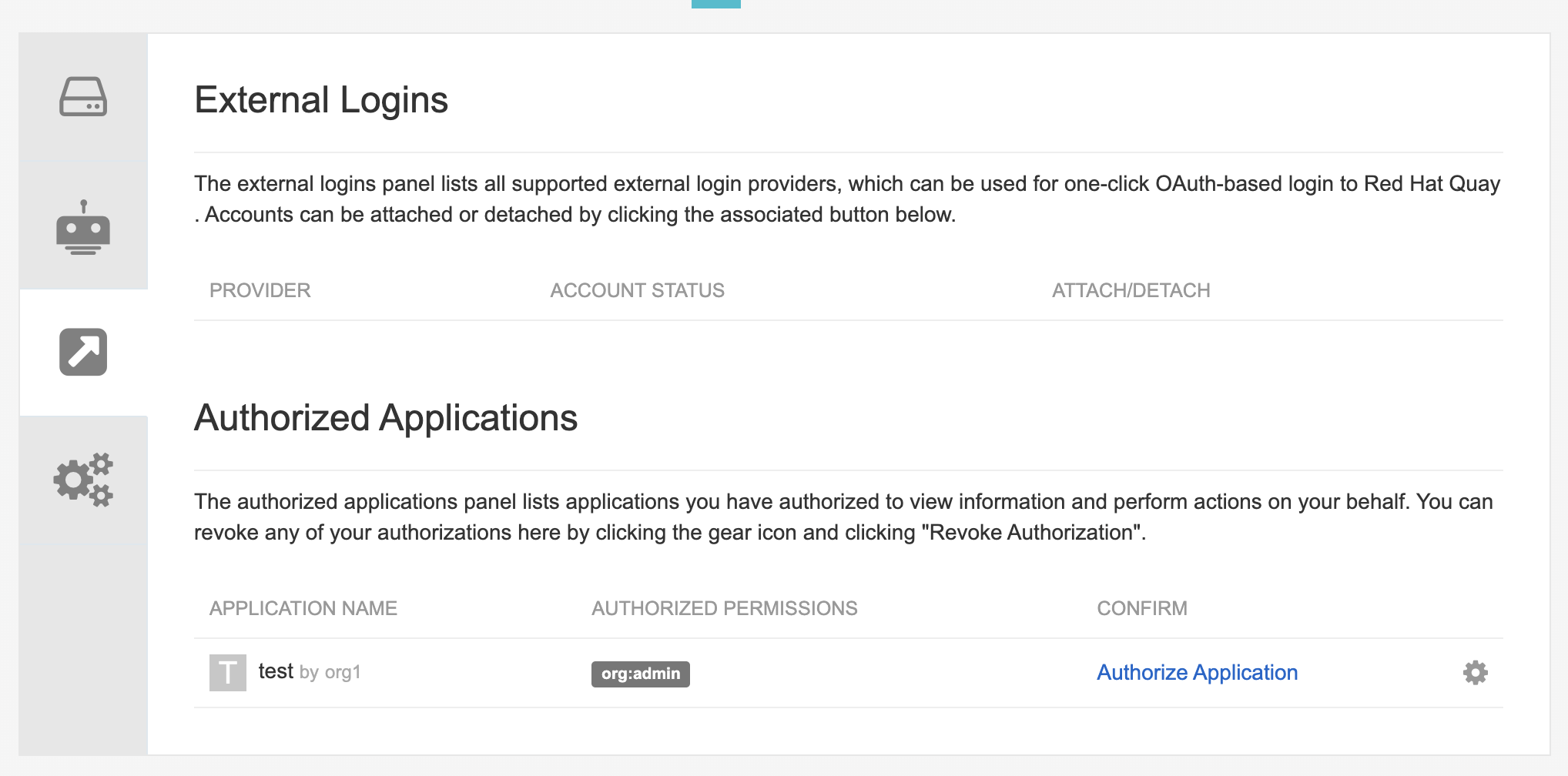Click the ACCOUNT STATUS column header

point(637,290)
